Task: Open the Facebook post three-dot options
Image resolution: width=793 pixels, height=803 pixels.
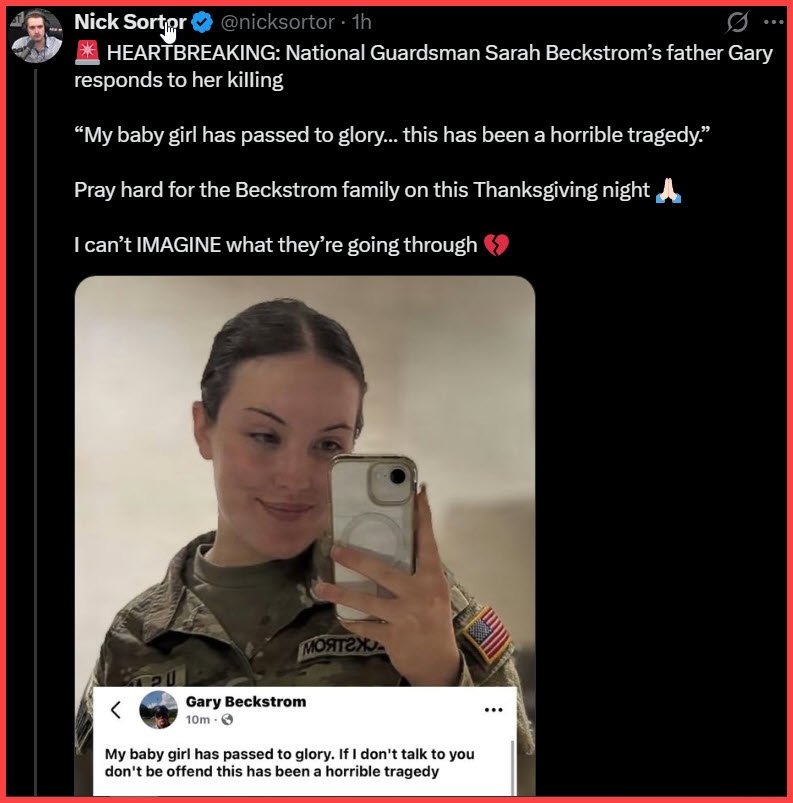Action: click(493, 710)
